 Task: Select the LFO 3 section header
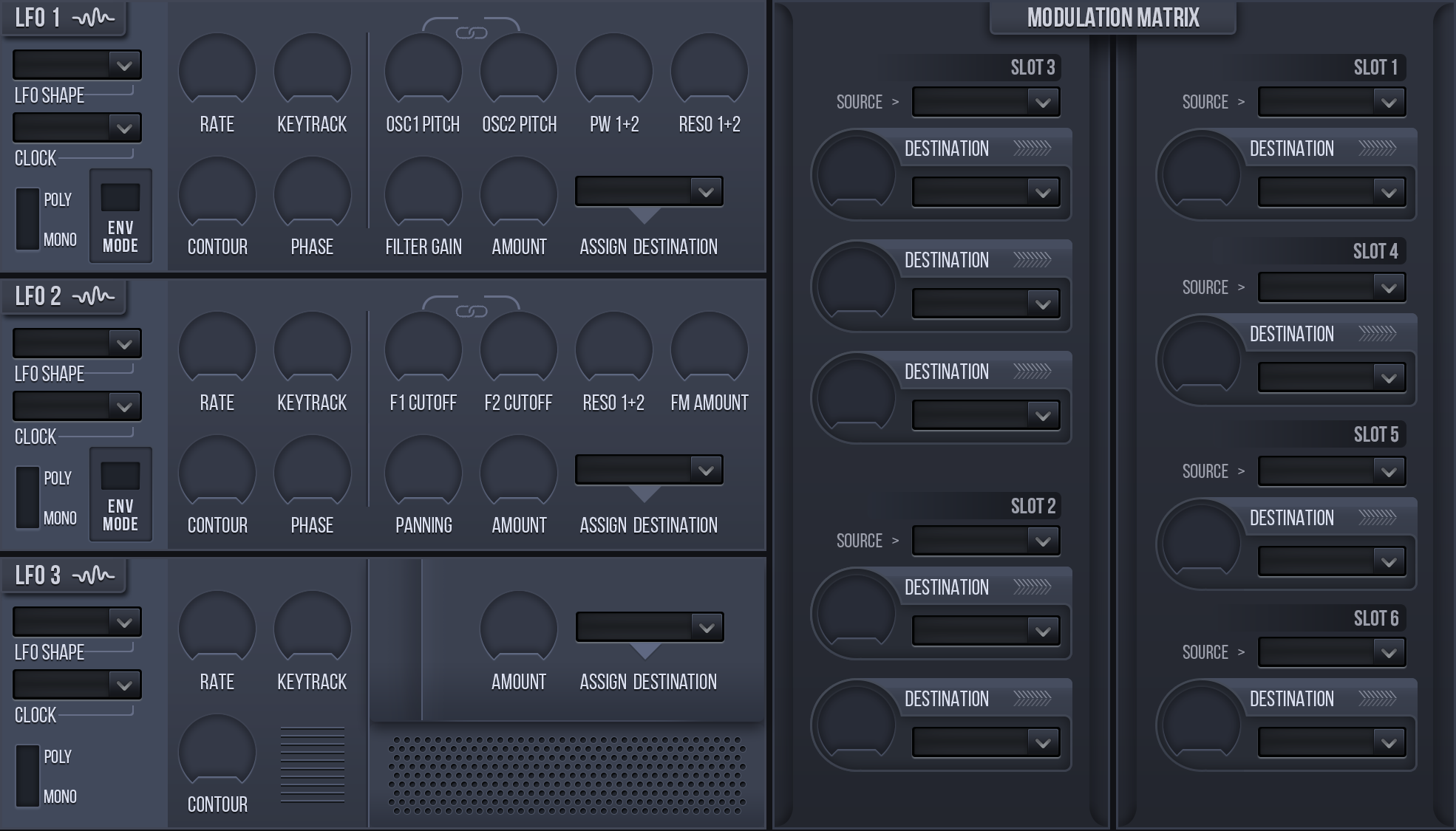pos(64,575)
